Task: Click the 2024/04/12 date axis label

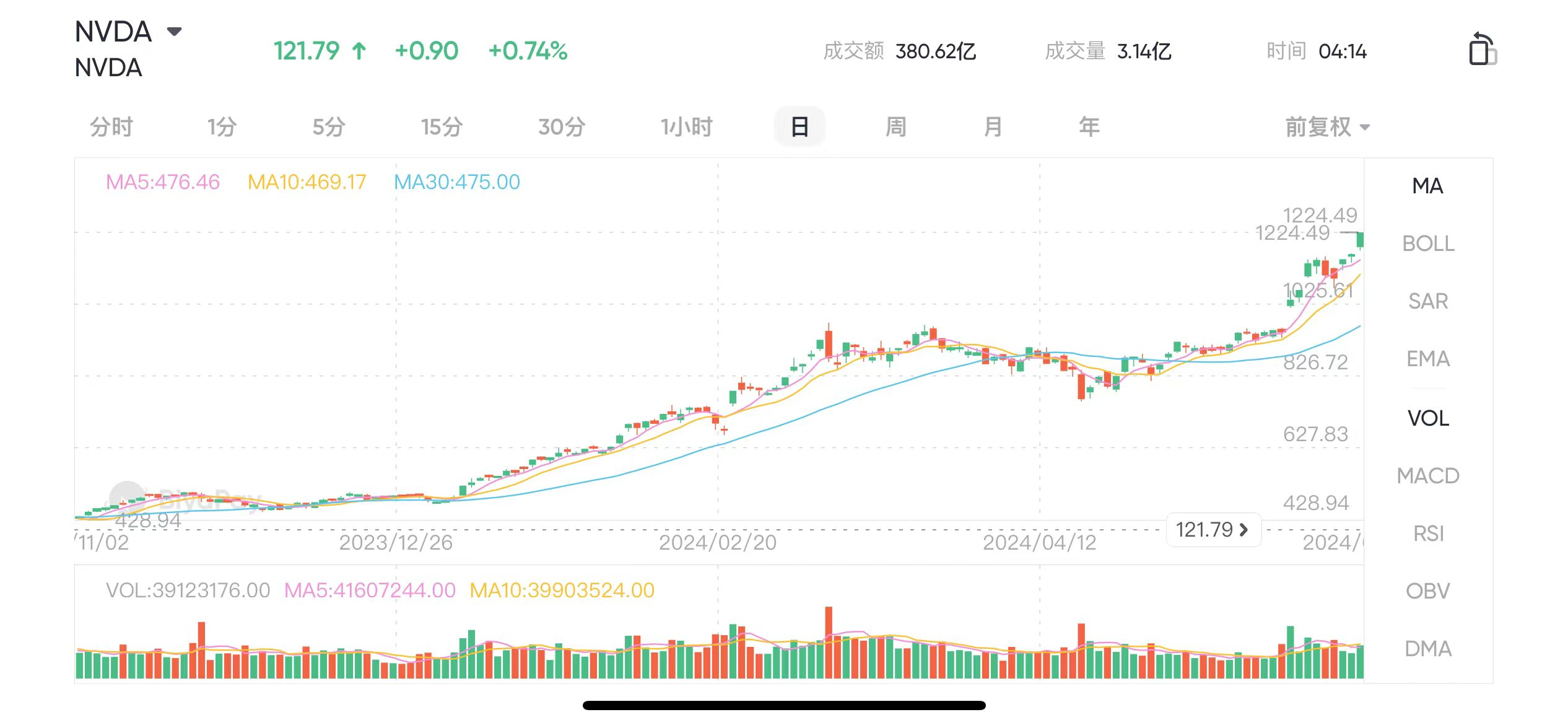Action: [x=1040, y=543]
